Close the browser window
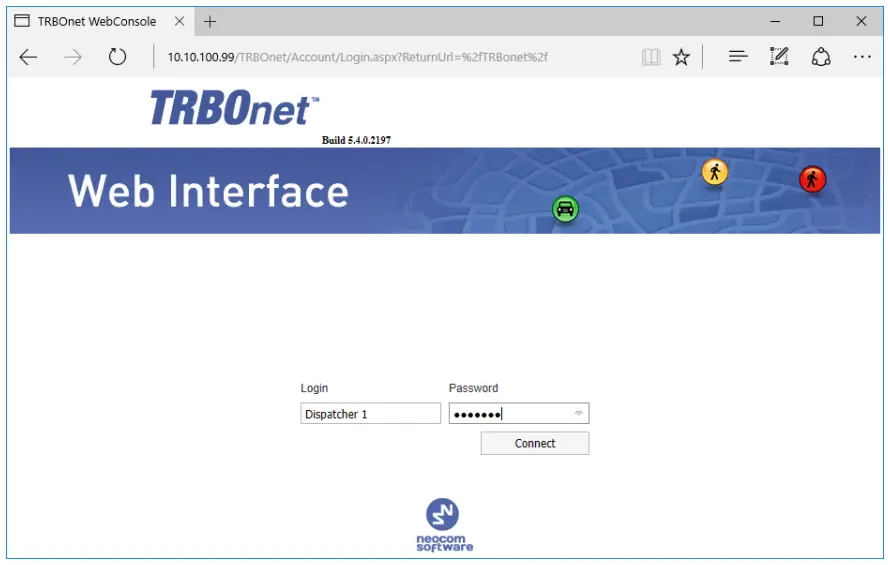The height and width of the screenshot is (565, 888). click(861, 21)
